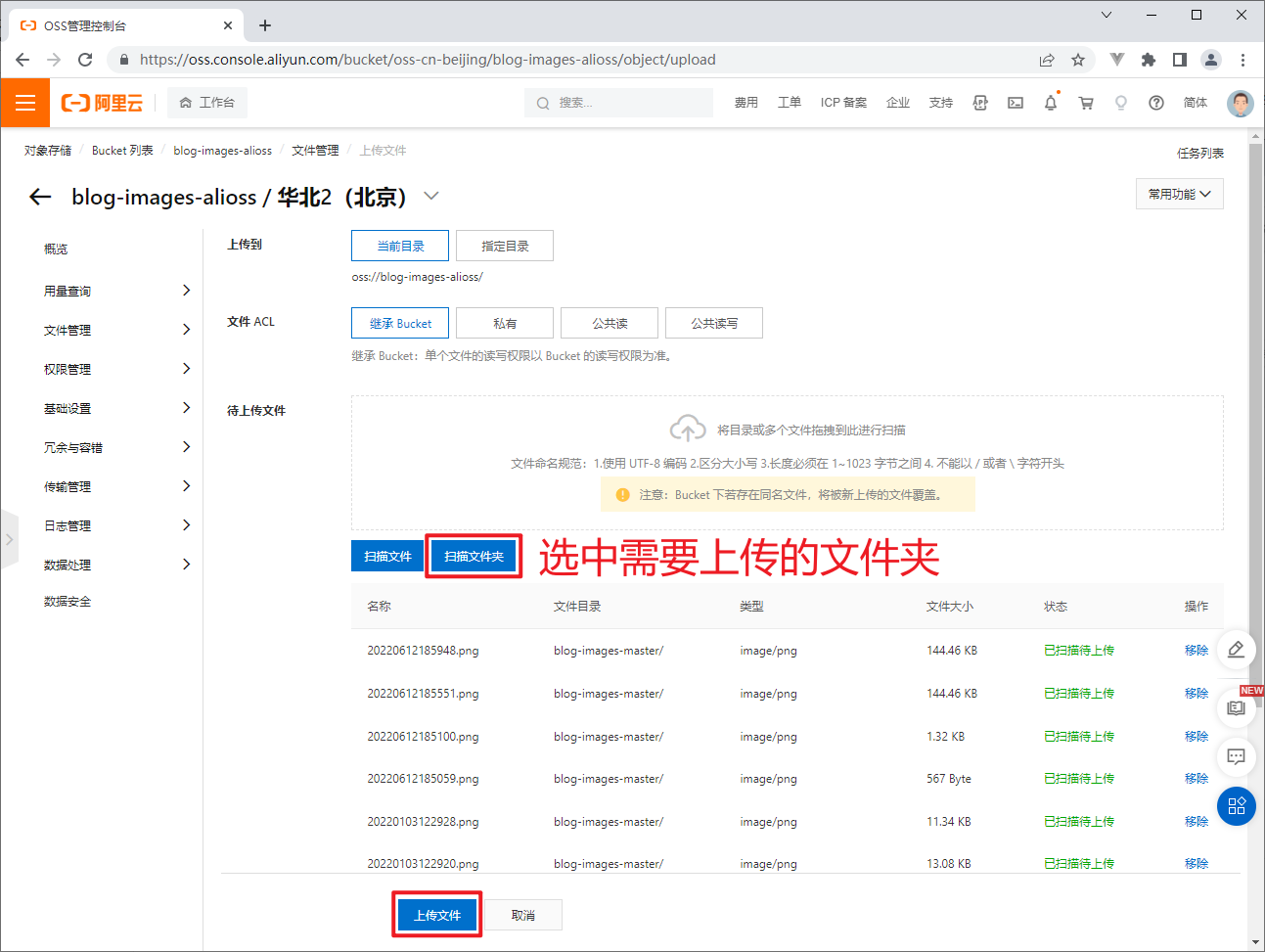Open 工单 in the top navigation
Image resolution: width=1265 pixels, height=952 pixels.
[790, 103]
